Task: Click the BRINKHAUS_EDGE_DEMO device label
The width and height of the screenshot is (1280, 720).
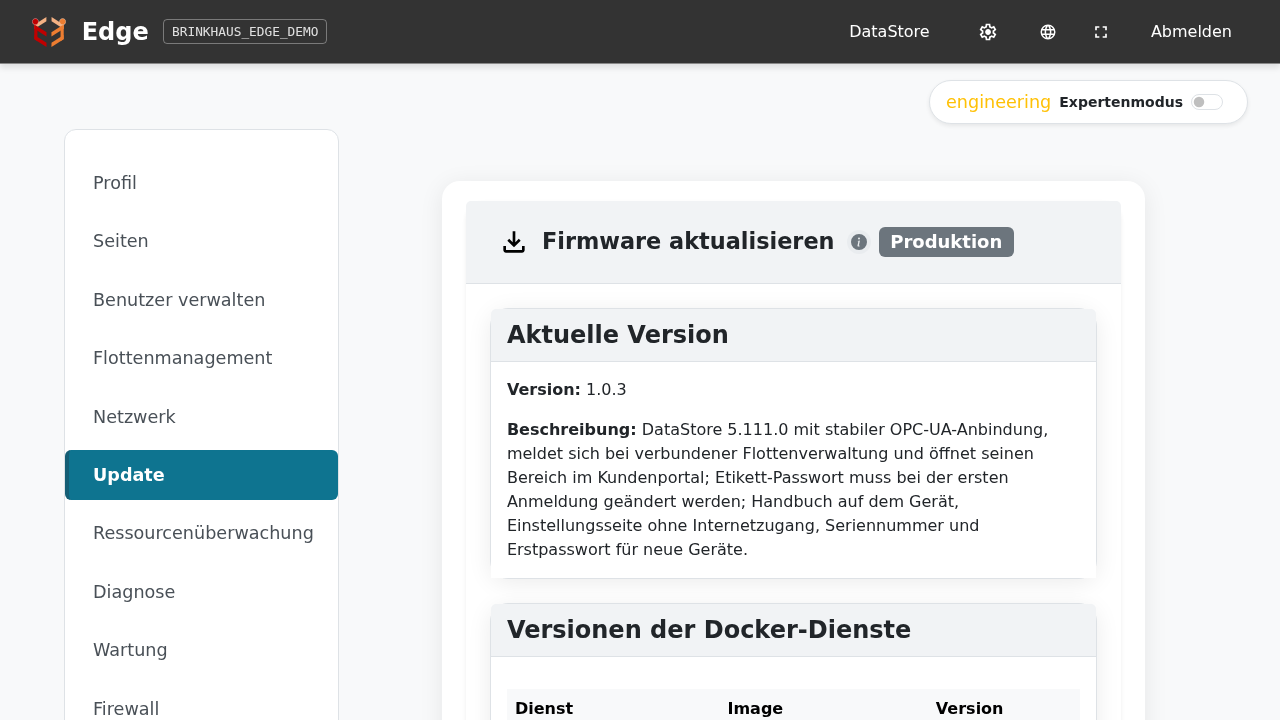Action: tap(245, 32)
